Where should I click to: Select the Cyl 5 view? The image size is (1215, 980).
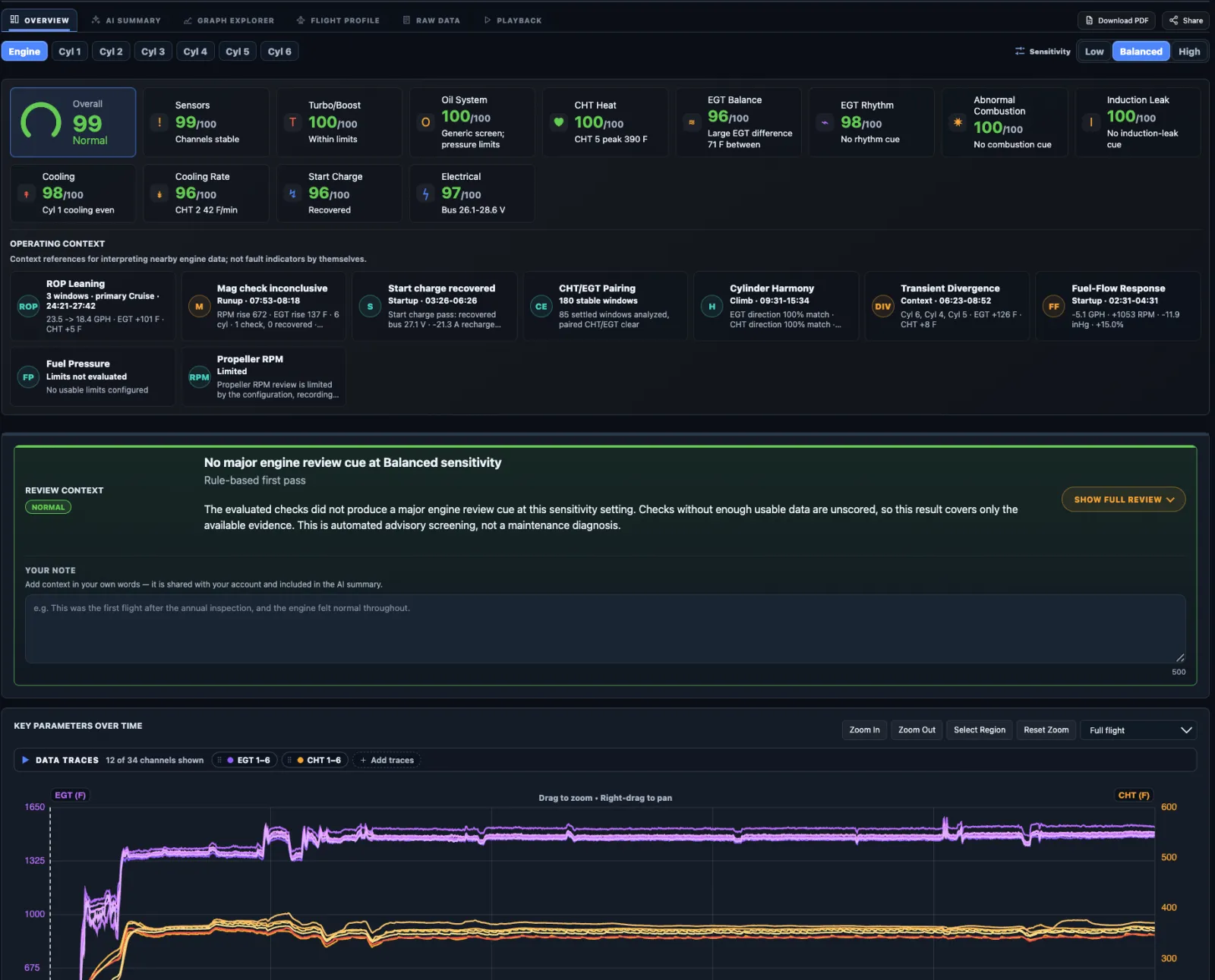click(237, 52)
